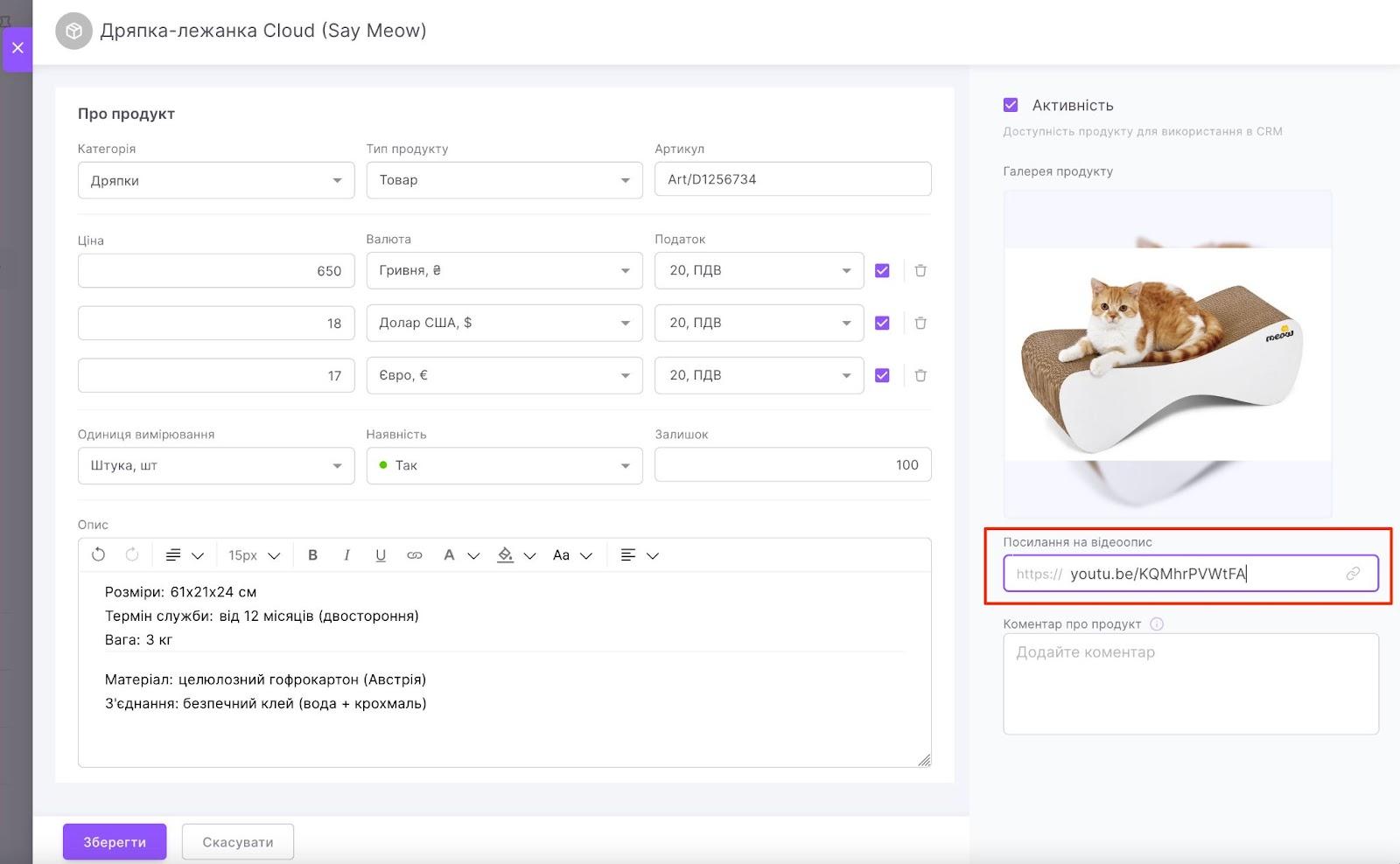Image resolution: width=1400 pixels, height=864 pixels.
Task: Toggle checkbox on the Гривня price row
Action: (882, 271)
